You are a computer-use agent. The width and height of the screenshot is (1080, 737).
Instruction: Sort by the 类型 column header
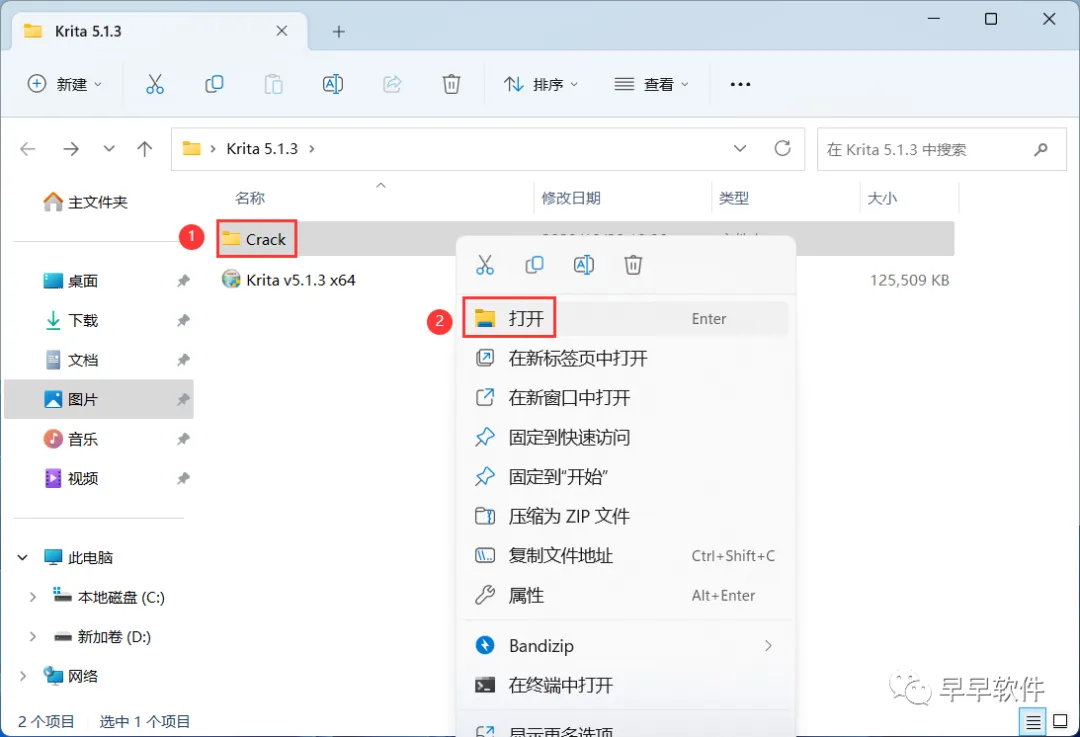coord(734,198)
